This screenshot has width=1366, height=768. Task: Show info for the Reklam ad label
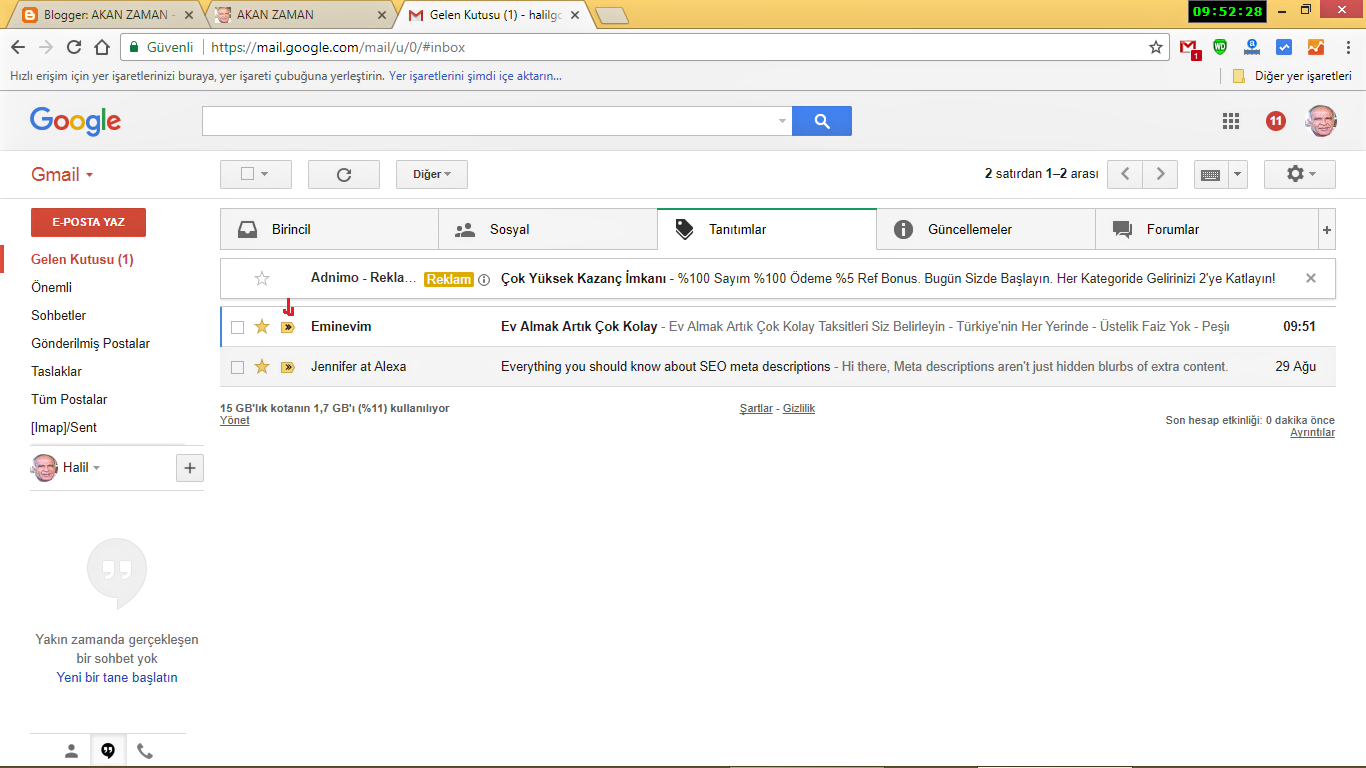click(484, 280)
